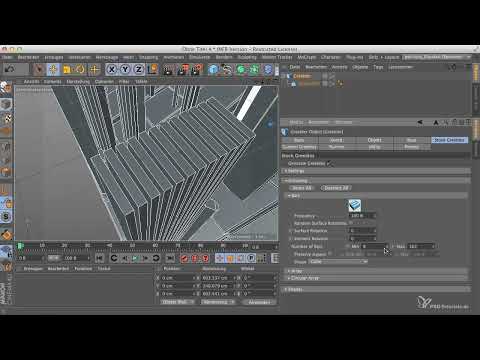Image resolution: width=480 pixels, height=360 pixels.
Task: Click the green timeline playhead marker
Action: point(20,246)
